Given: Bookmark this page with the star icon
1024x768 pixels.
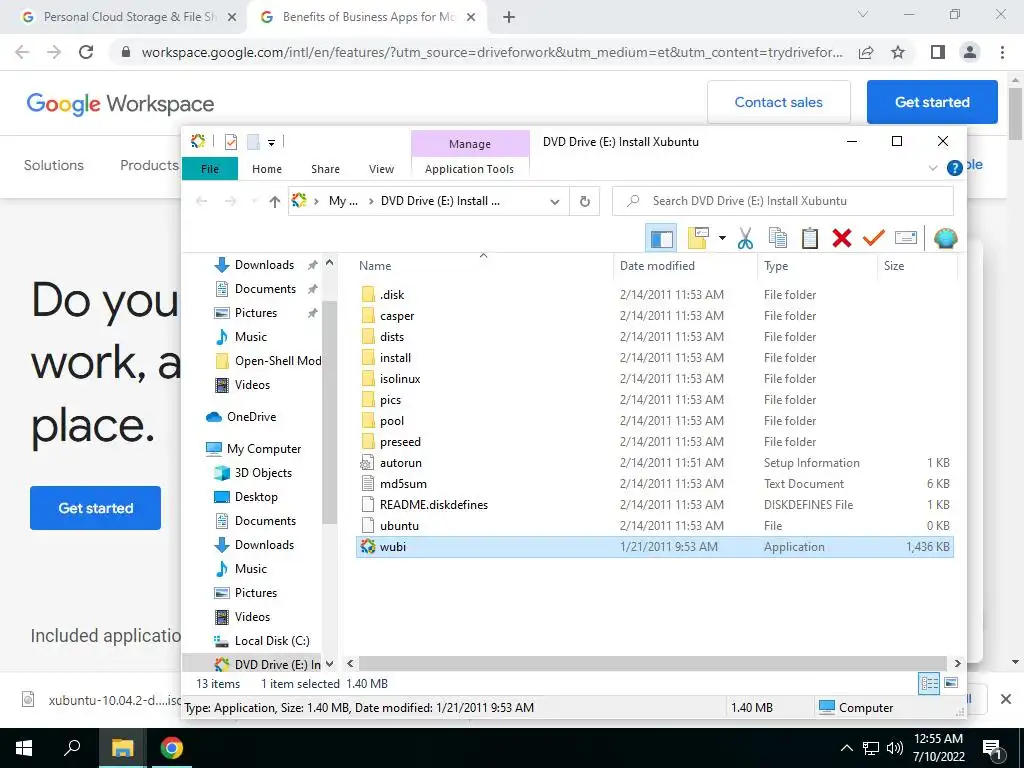Looking at the screenshot, I should [898, 52].
